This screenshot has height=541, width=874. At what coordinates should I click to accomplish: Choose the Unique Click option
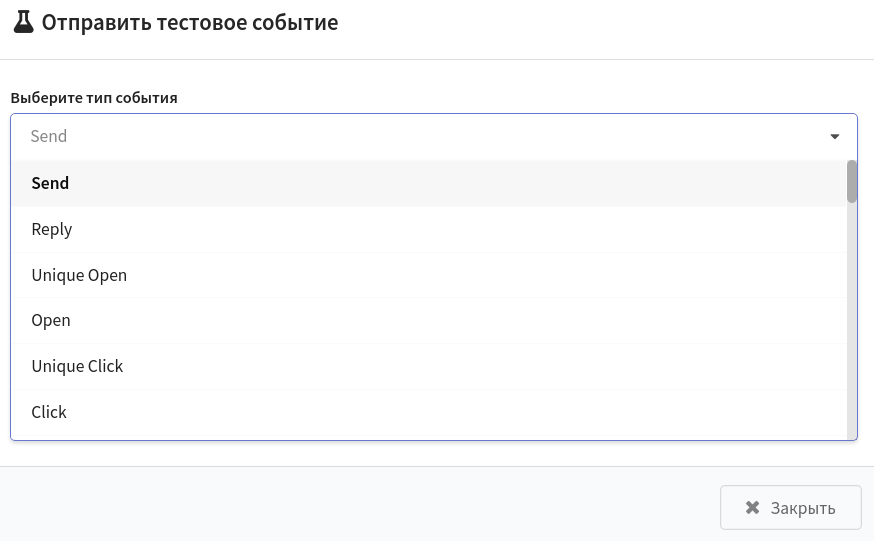[429, 367]
